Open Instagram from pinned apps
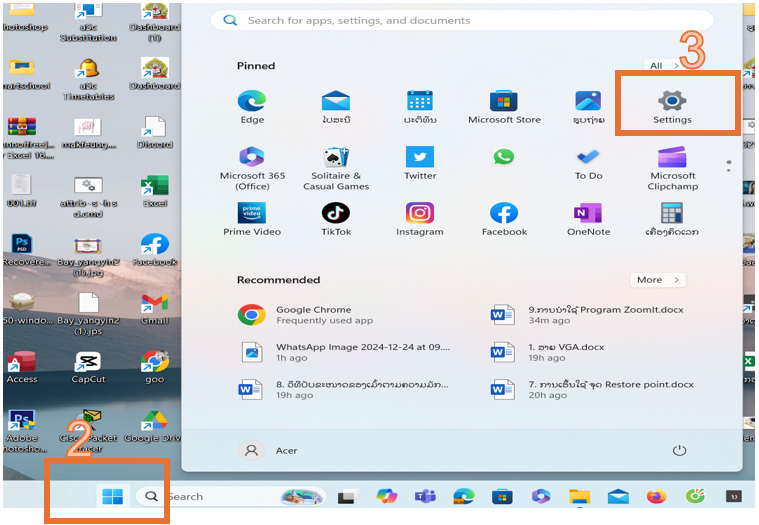 tap(420, 214)
